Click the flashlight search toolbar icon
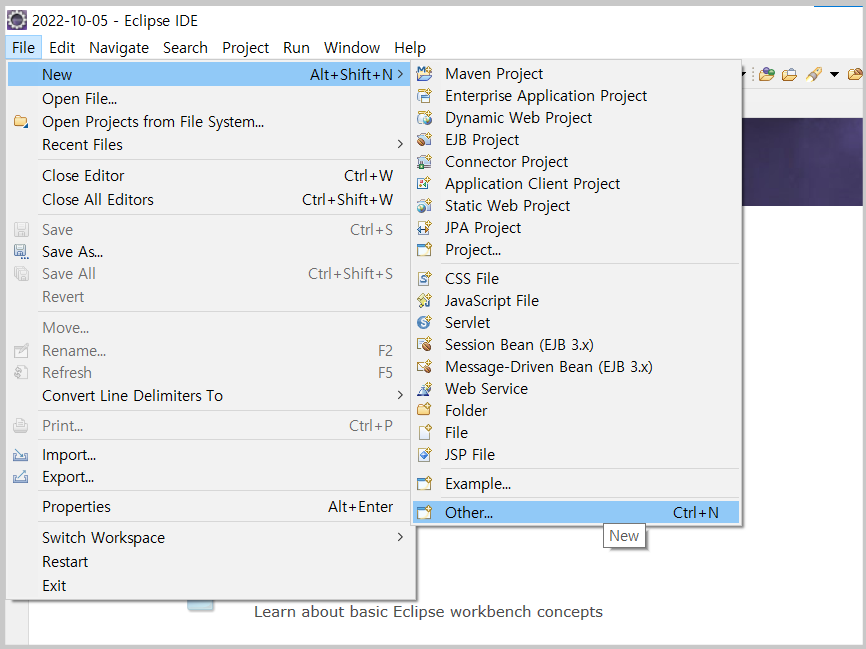Screen dimensions: 866x649 coord(814,74)
